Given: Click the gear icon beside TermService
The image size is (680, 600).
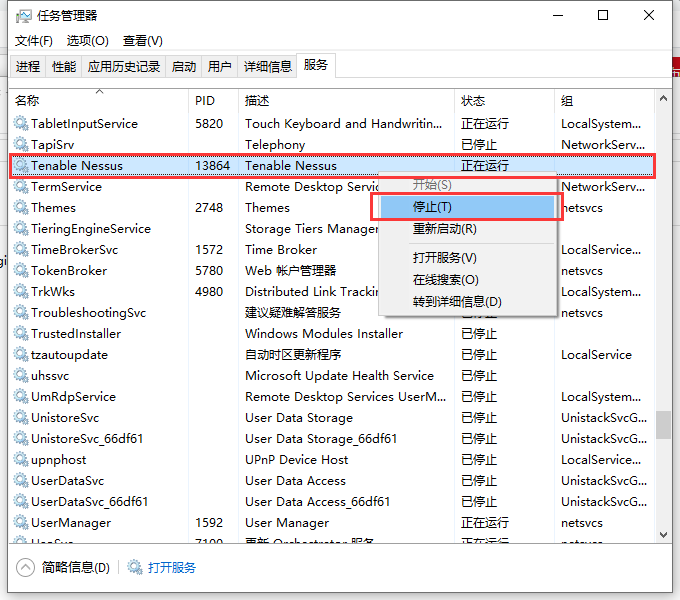Looking at the screenshot, I should (x=21, y=186).
